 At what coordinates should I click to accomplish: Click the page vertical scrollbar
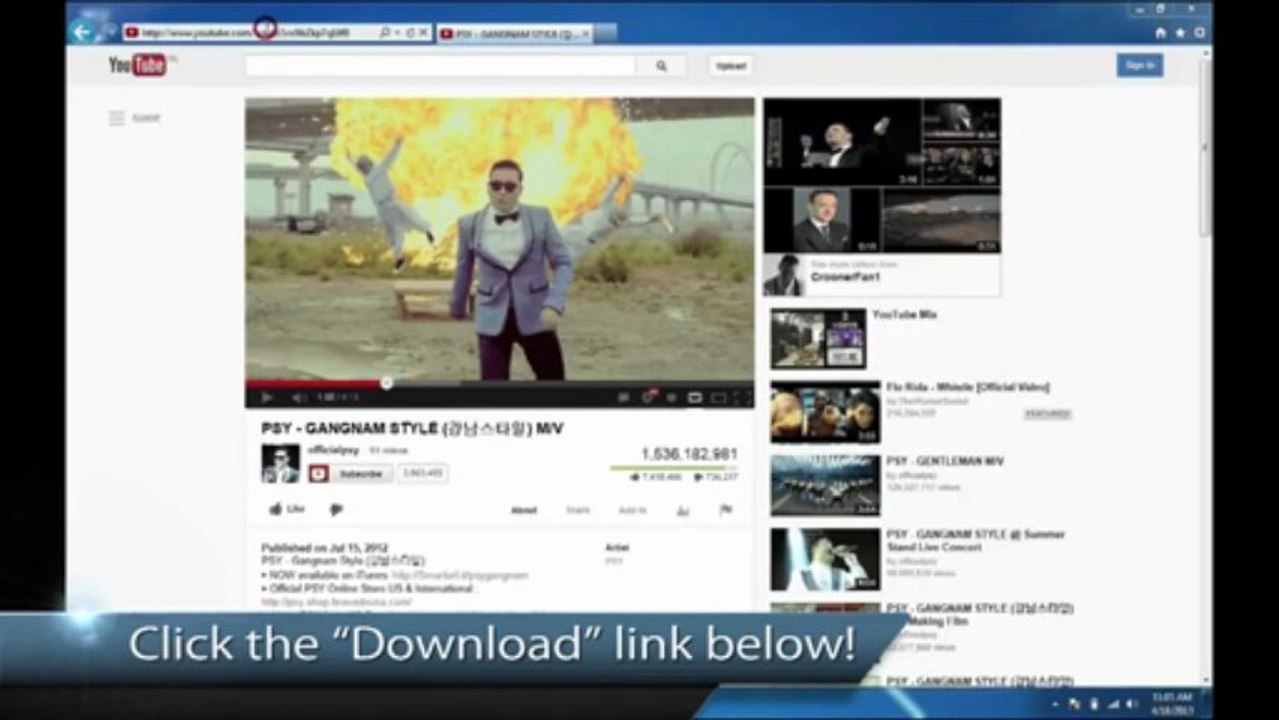click(1206, 150)
